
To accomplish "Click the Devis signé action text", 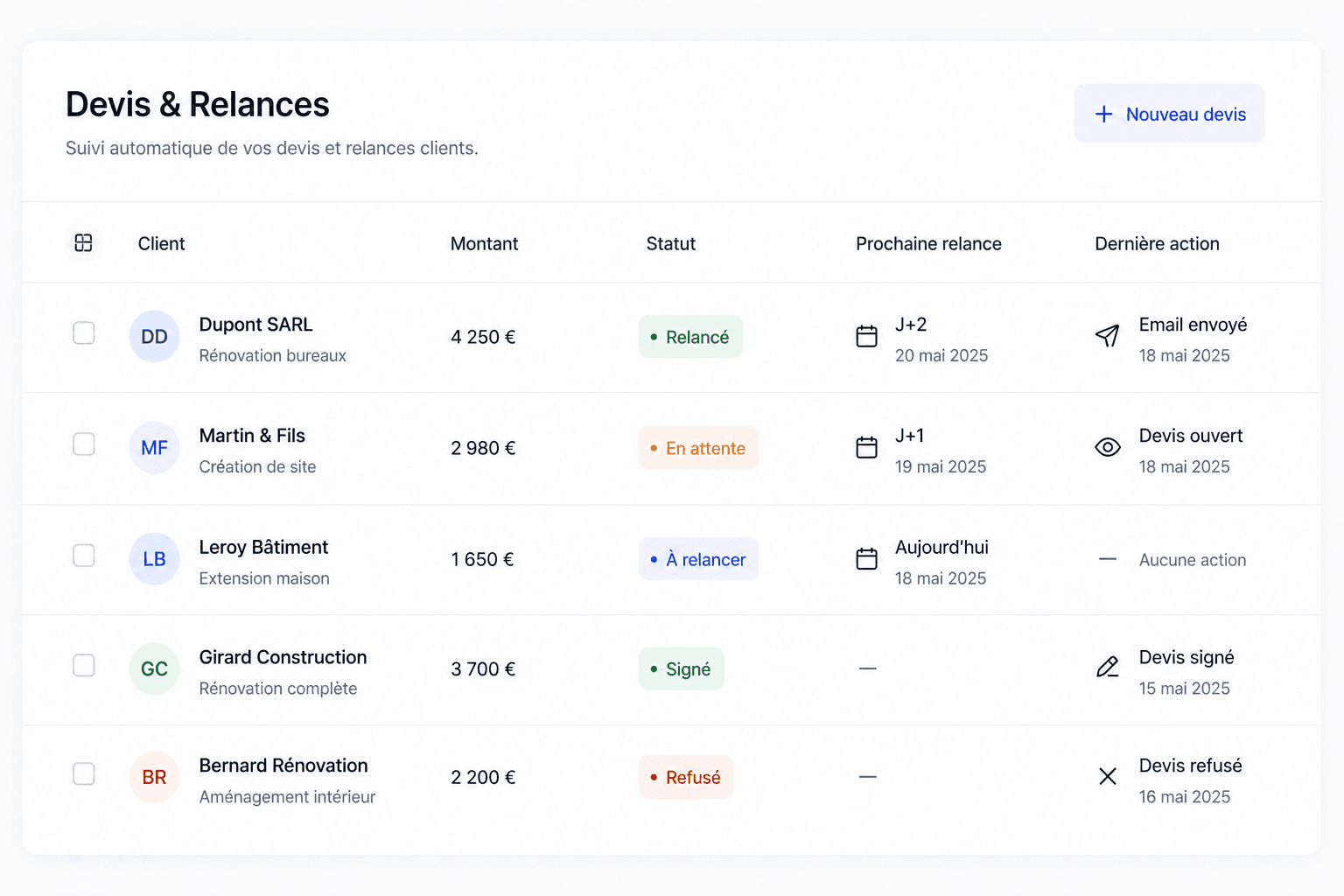I will 1186,657.
